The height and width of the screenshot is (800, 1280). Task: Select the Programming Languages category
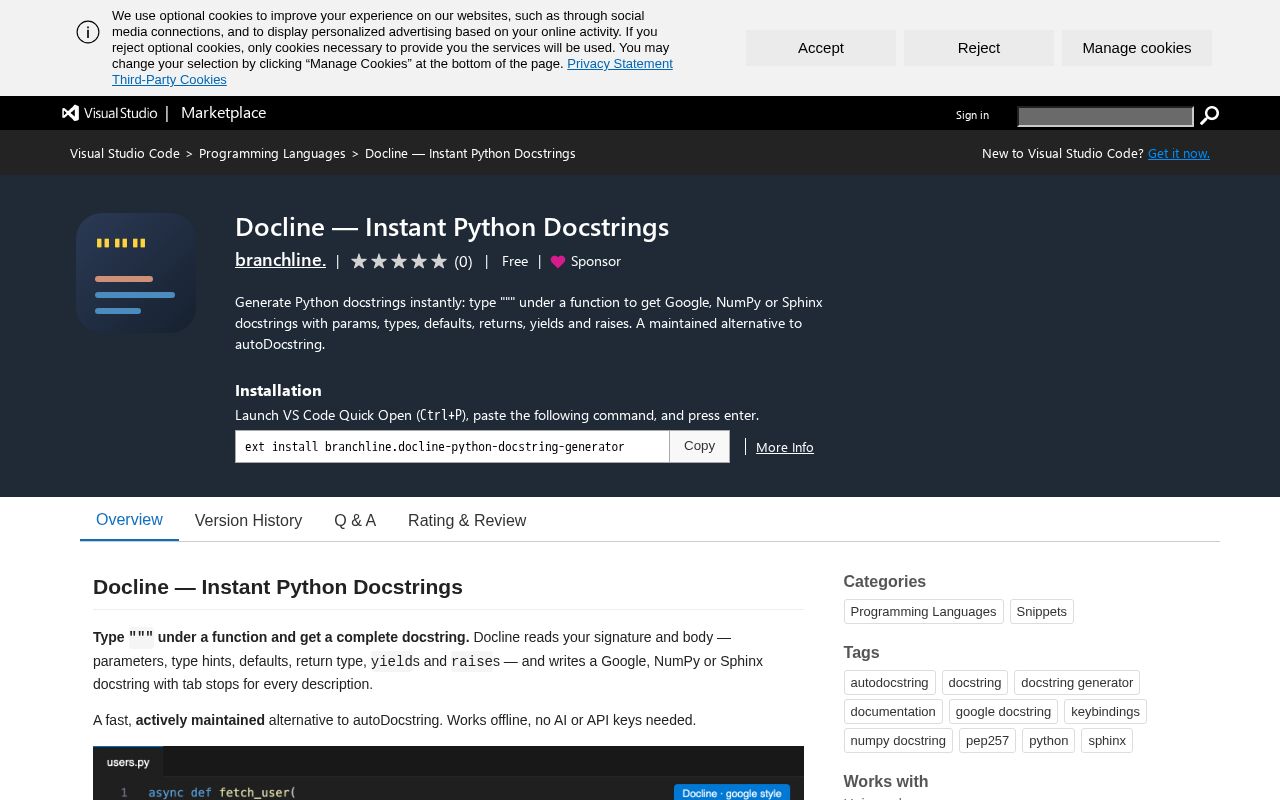point(923,612)
